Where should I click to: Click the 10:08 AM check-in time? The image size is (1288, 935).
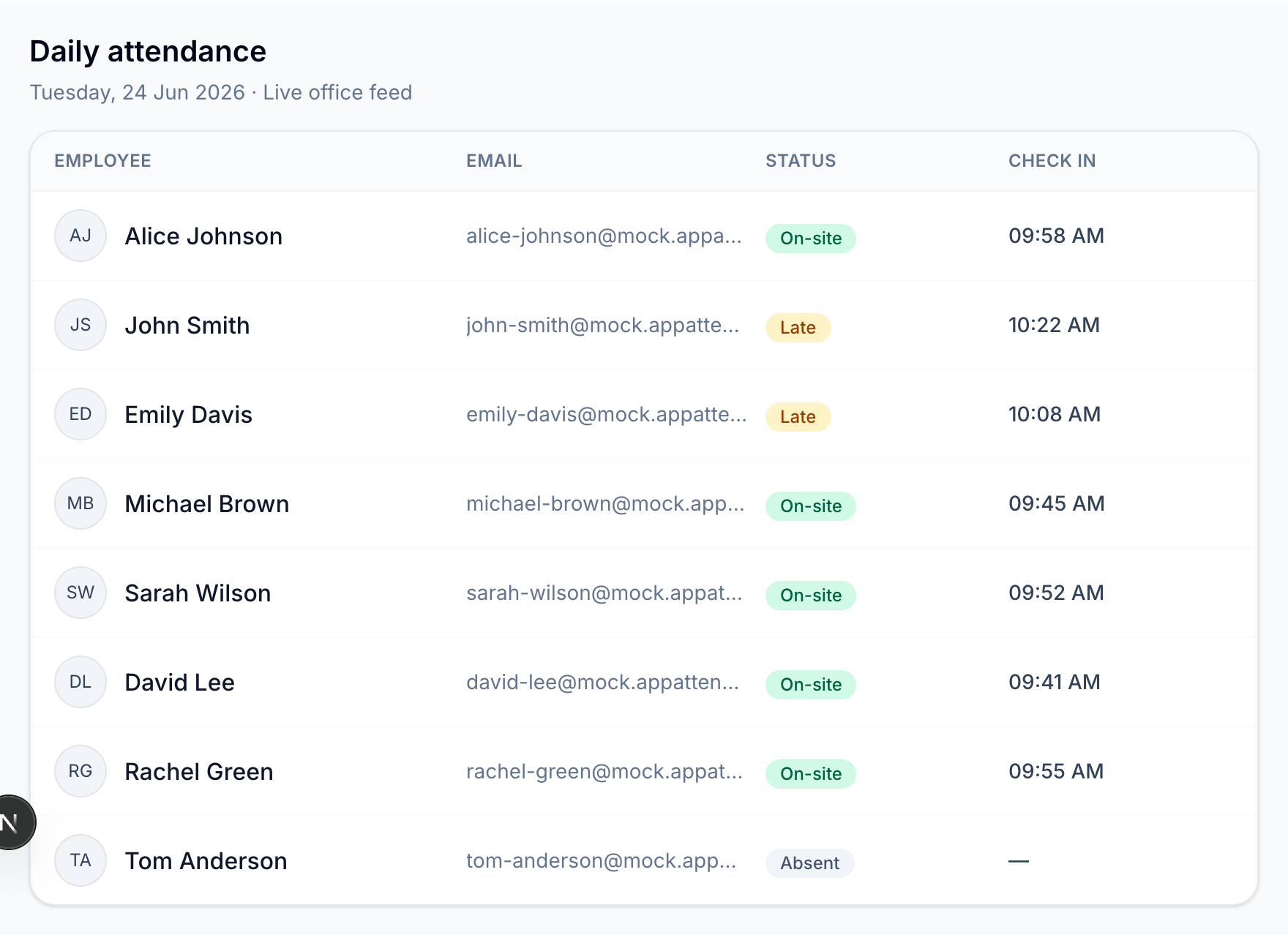[x=1055, y=414]
